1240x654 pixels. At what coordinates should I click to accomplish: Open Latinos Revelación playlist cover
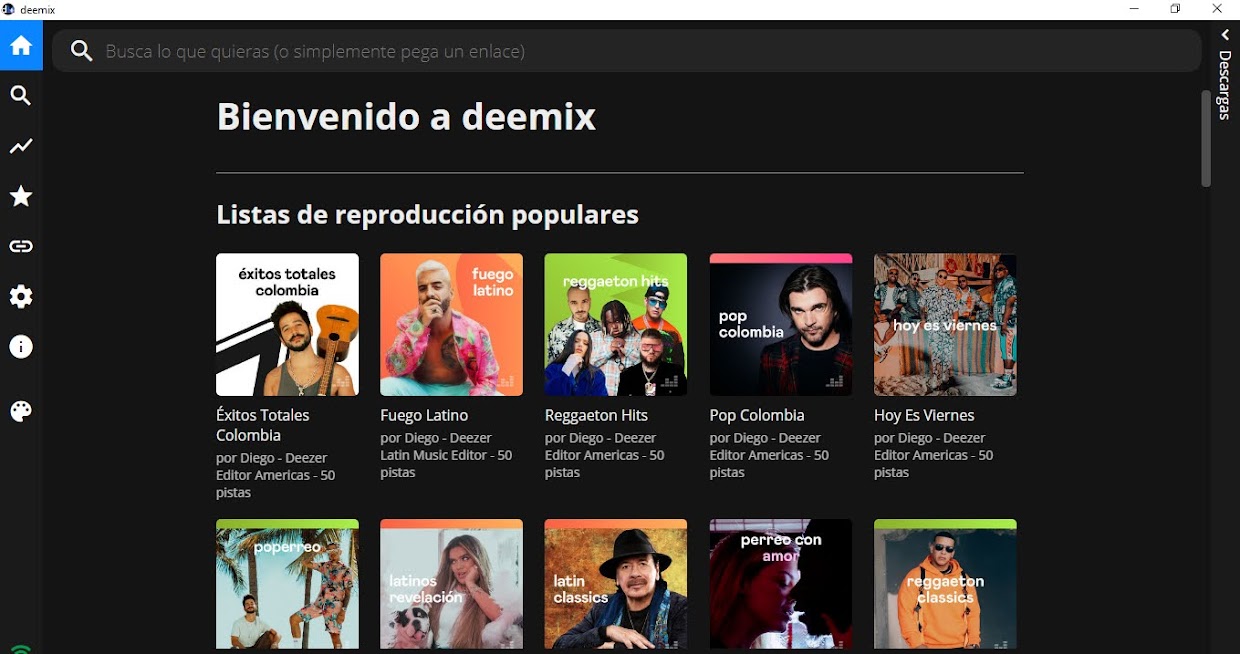(451, 585)
